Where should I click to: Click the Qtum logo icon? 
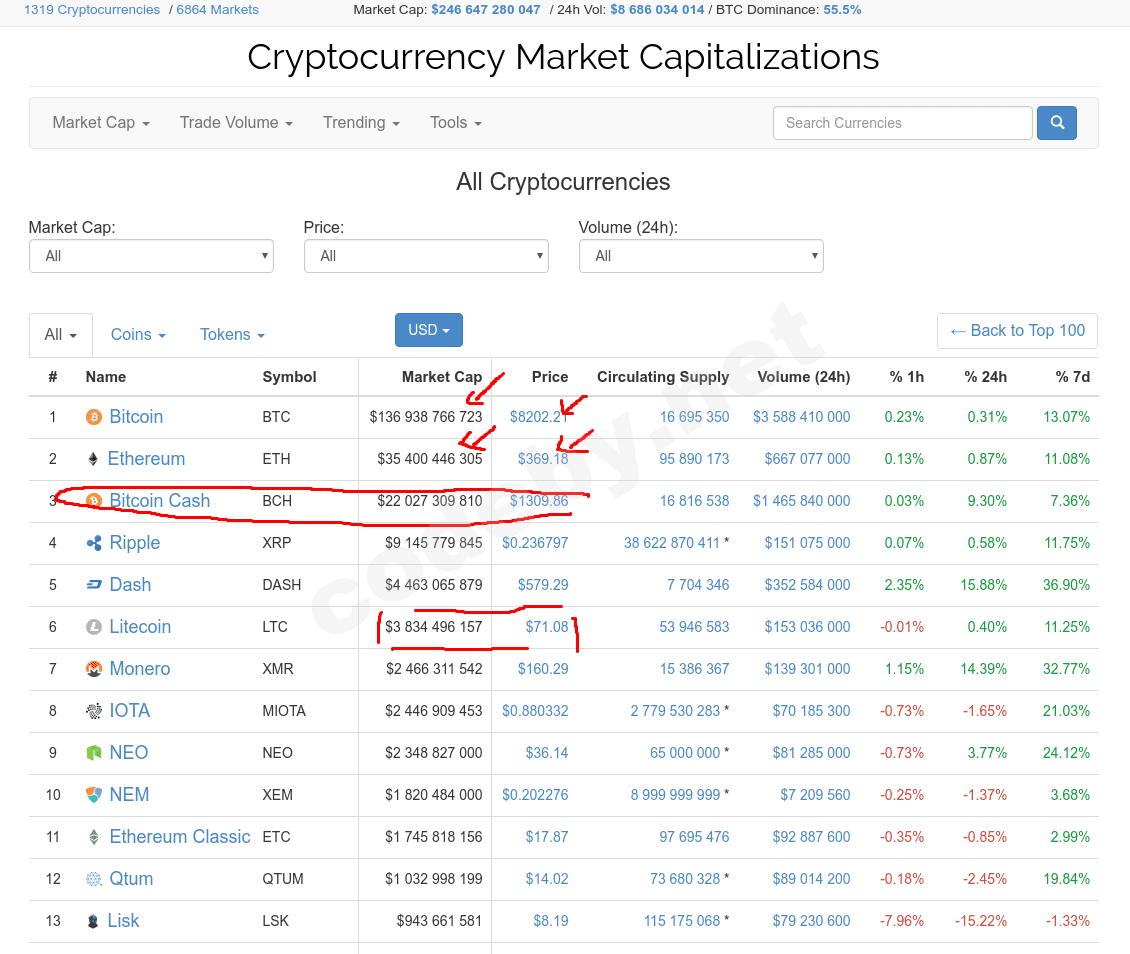point(94,878)
